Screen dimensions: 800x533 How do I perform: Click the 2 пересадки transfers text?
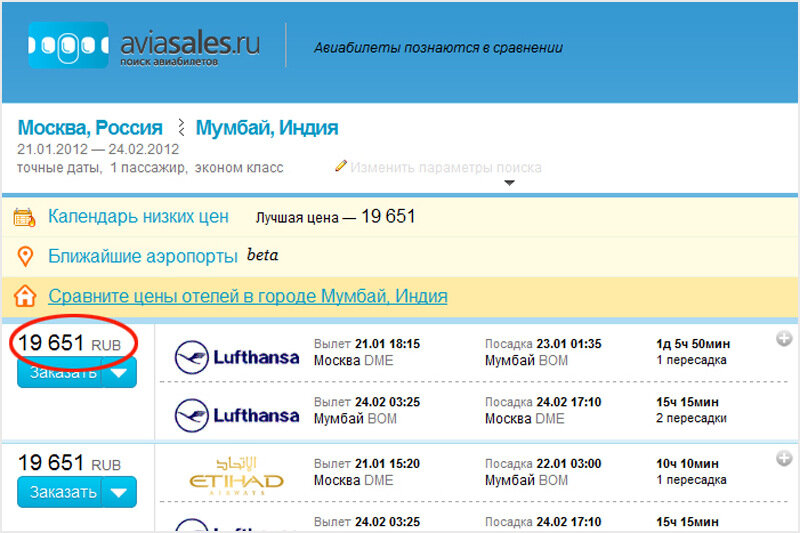coord(691,418)
